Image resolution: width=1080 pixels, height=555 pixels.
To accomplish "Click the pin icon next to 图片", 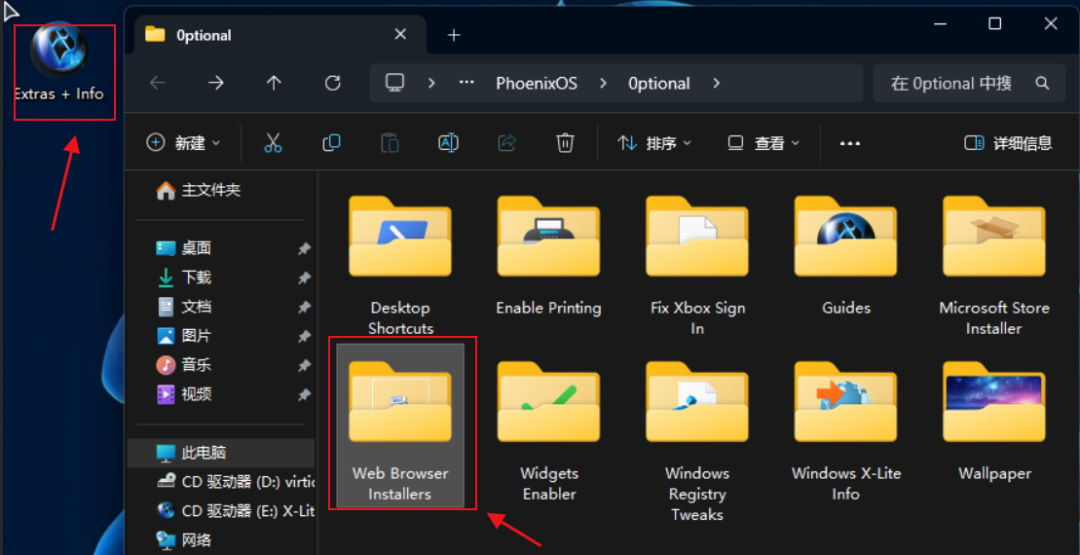I will pos(304,337).
